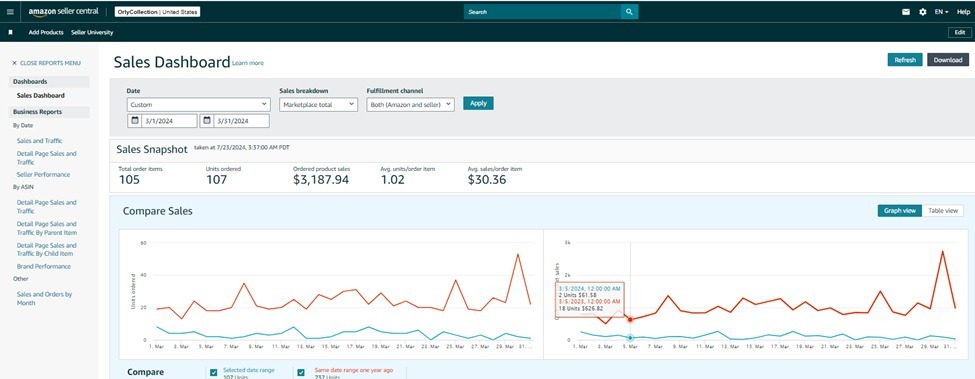
Task: Click the Apply button
Action: [x=478, y=103]
